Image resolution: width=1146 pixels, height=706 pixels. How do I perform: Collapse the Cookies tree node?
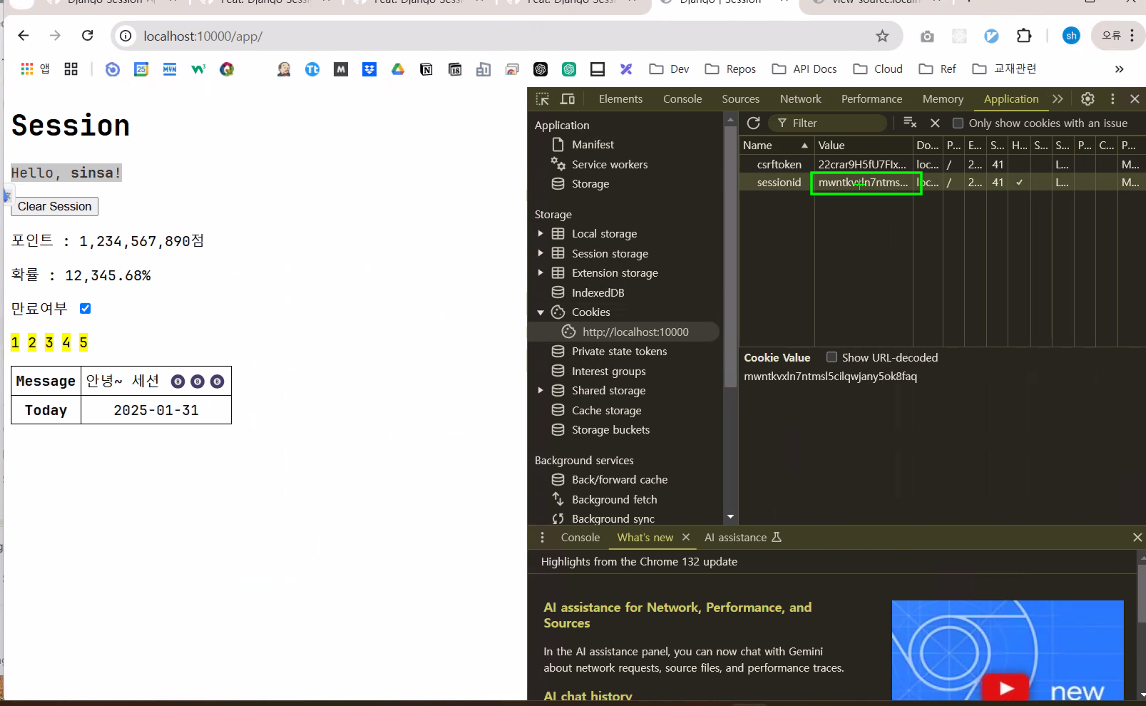(x=541, y=312)
